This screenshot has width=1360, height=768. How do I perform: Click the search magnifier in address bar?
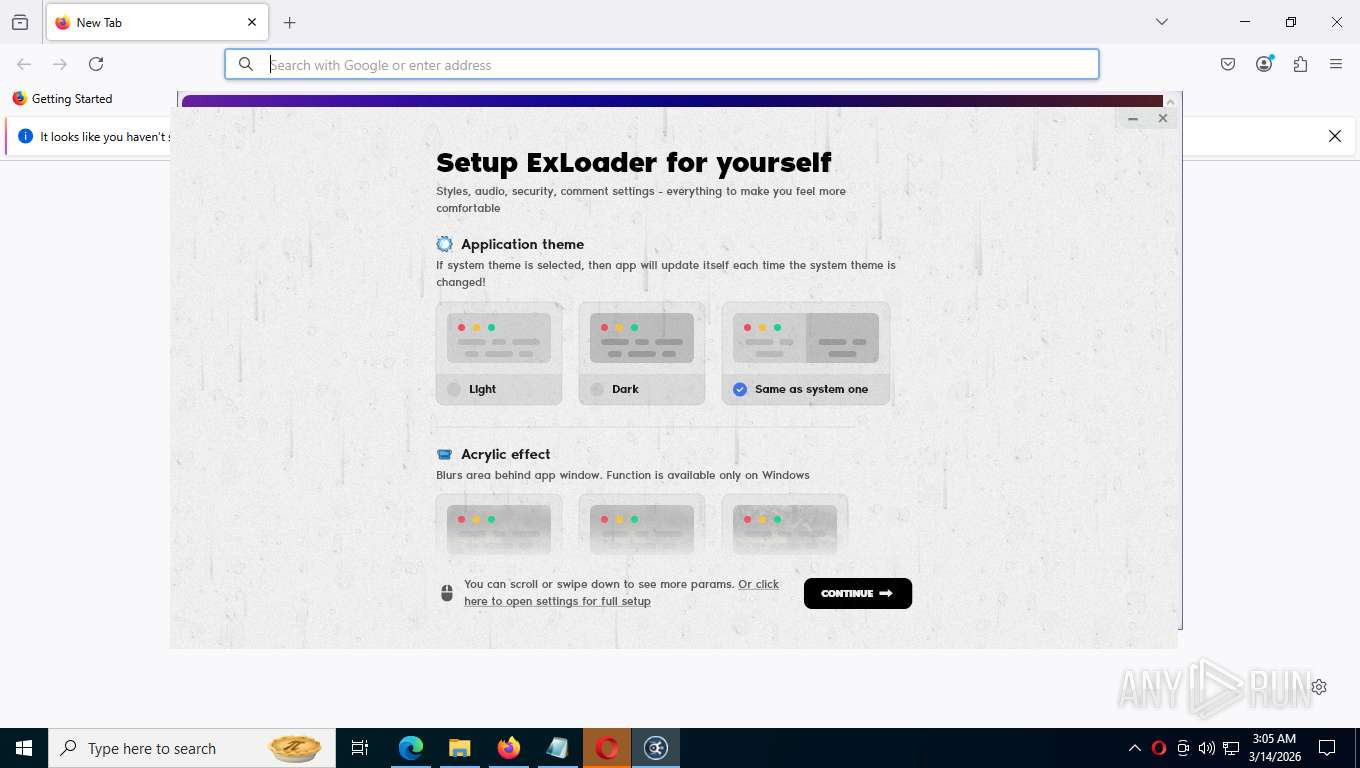(x=246, y=64)
